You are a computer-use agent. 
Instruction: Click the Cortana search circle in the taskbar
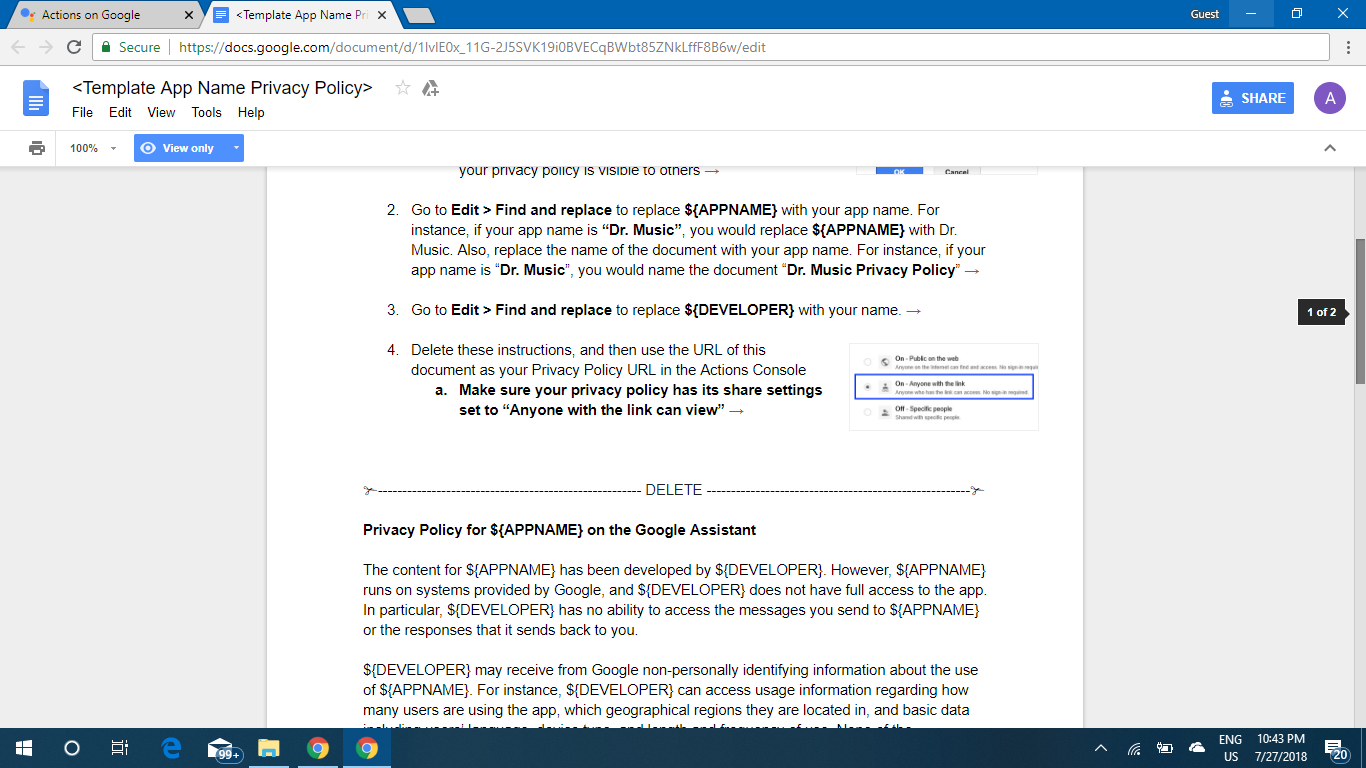[x=72, y=747]
